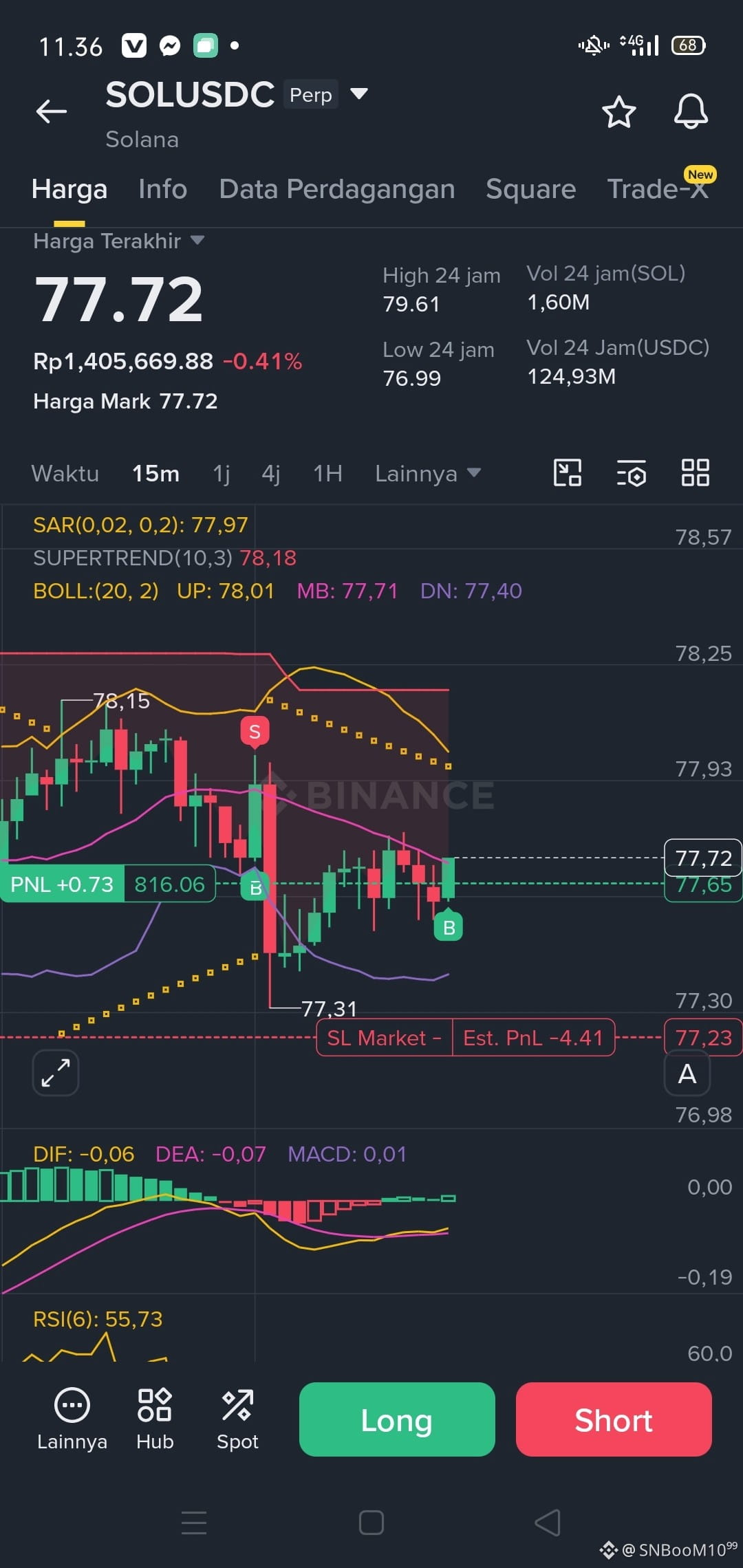Select the Waktu time chart option
Image resolution: width=743 pixels, height=1568 pixels.
click(x=65, y=473)
